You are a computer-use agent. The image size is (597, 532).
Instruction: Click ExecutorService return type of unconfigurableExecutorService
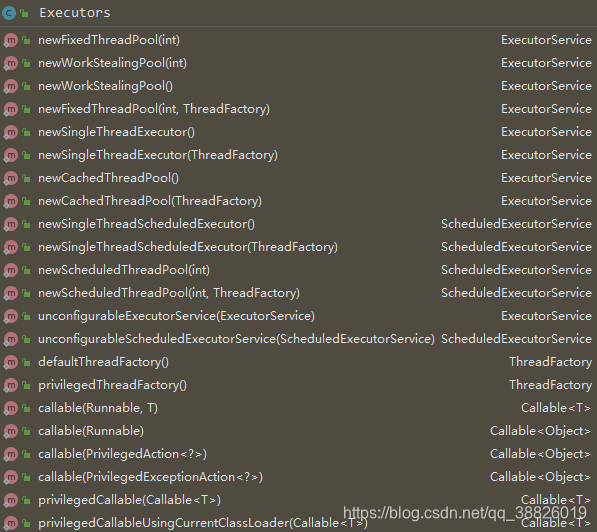pyautogui.click(x=546, y=316)
